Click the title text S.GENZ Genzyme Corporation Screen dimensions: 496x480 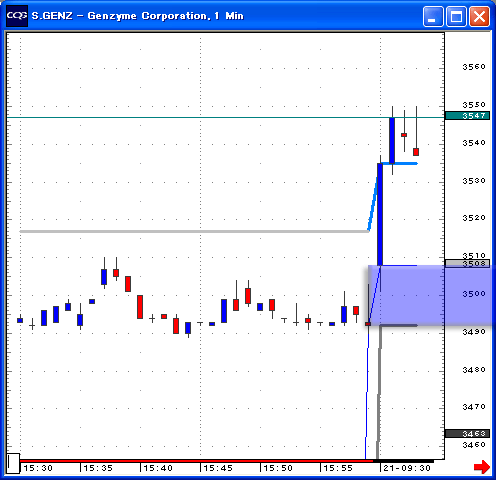[x=138, y=16]
